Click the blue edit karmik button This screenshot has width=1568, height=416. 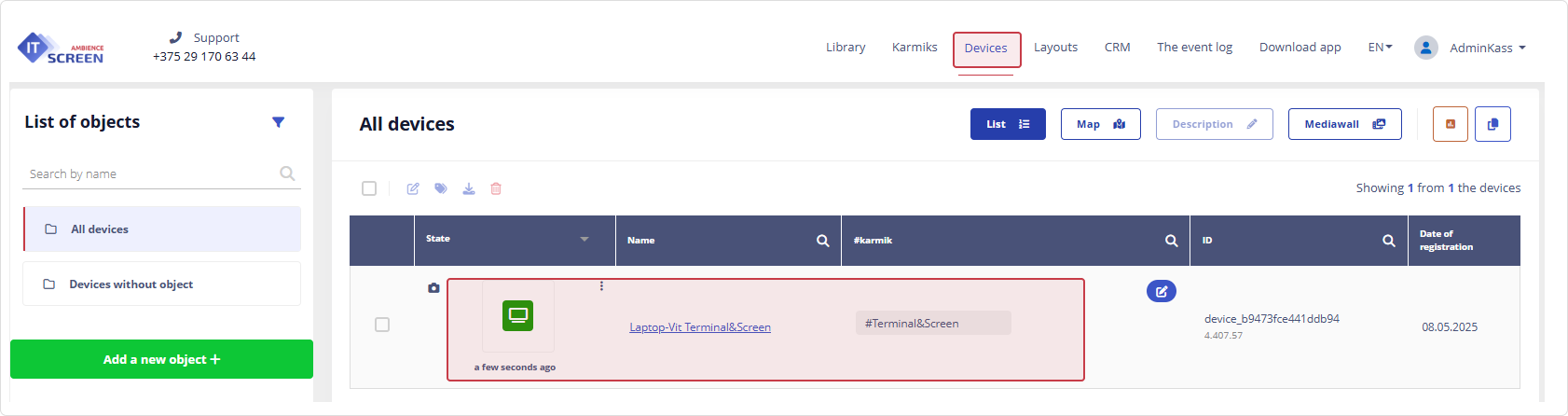(1161, 291)
